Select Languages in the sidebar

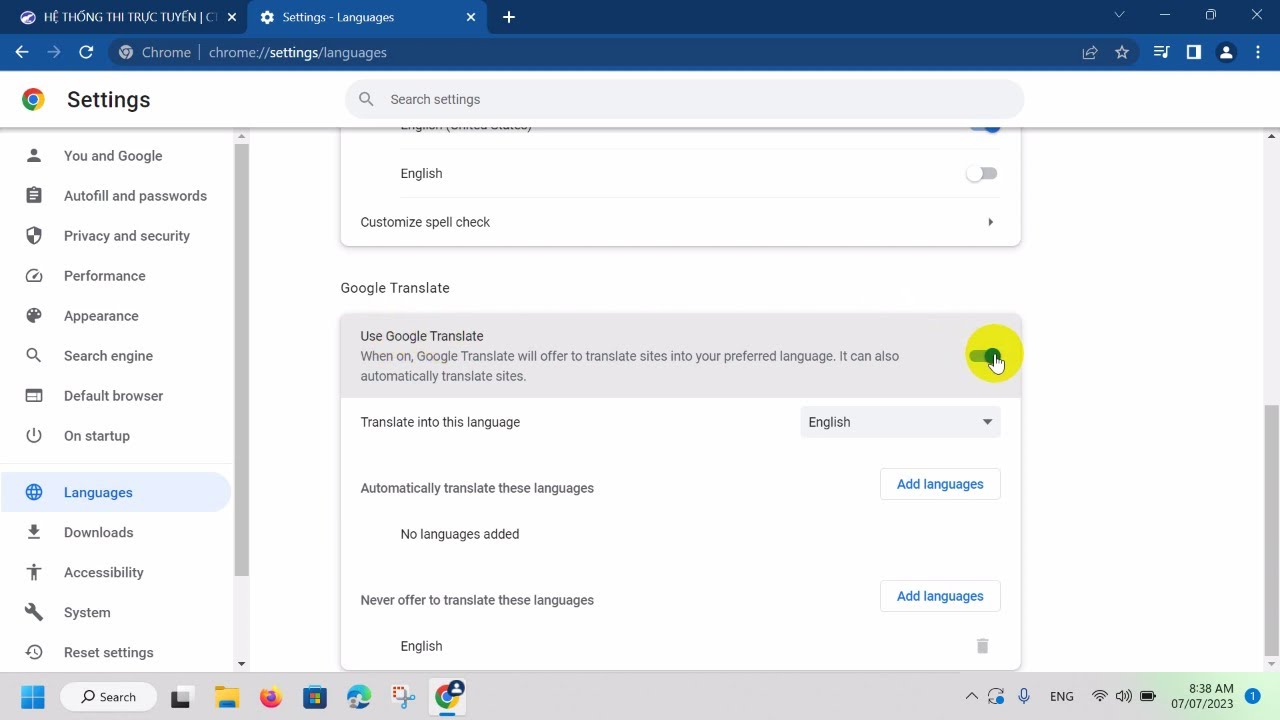[116, 492]
